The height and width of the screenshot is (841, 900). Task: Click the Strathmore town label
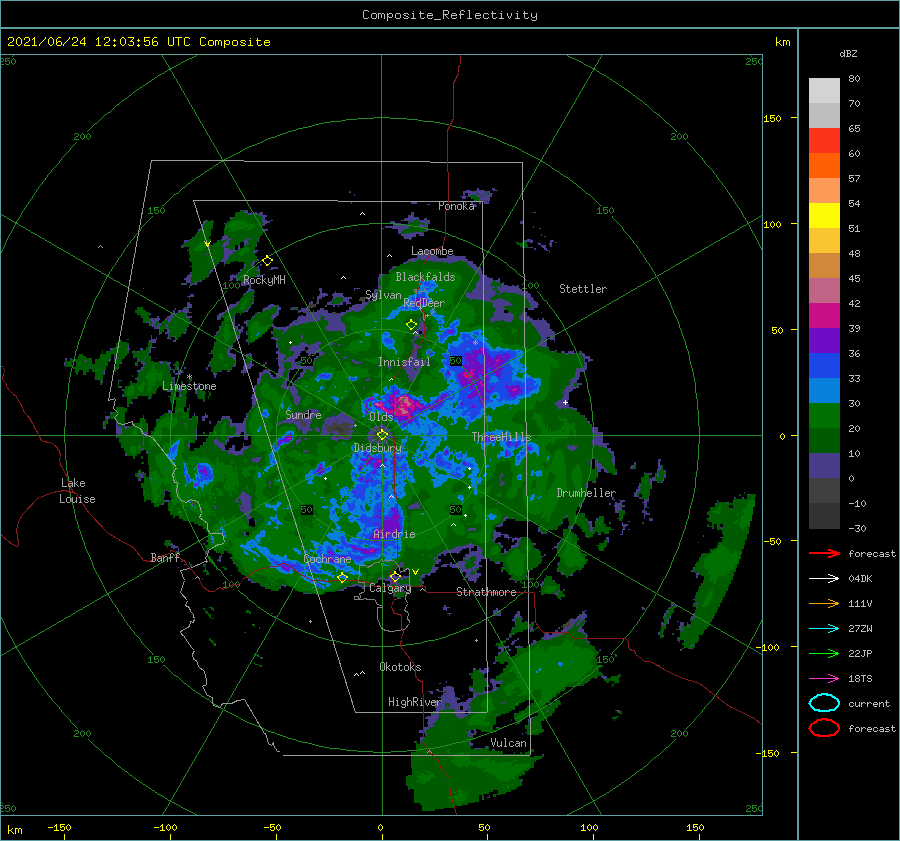[x=486, y=592]
